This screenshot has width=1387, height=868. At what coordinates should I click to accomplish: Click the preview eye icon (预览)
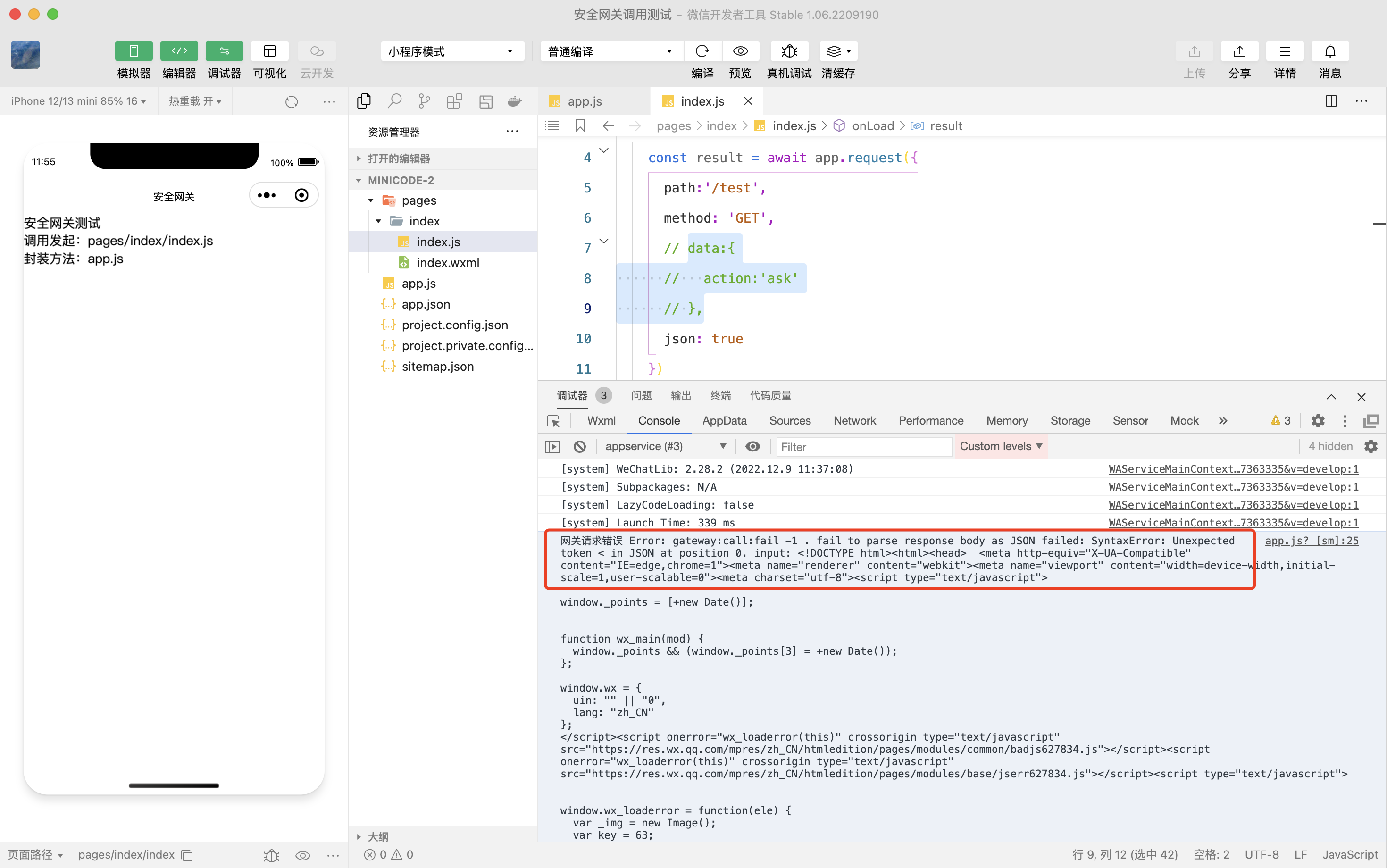[x=740, y=51]
